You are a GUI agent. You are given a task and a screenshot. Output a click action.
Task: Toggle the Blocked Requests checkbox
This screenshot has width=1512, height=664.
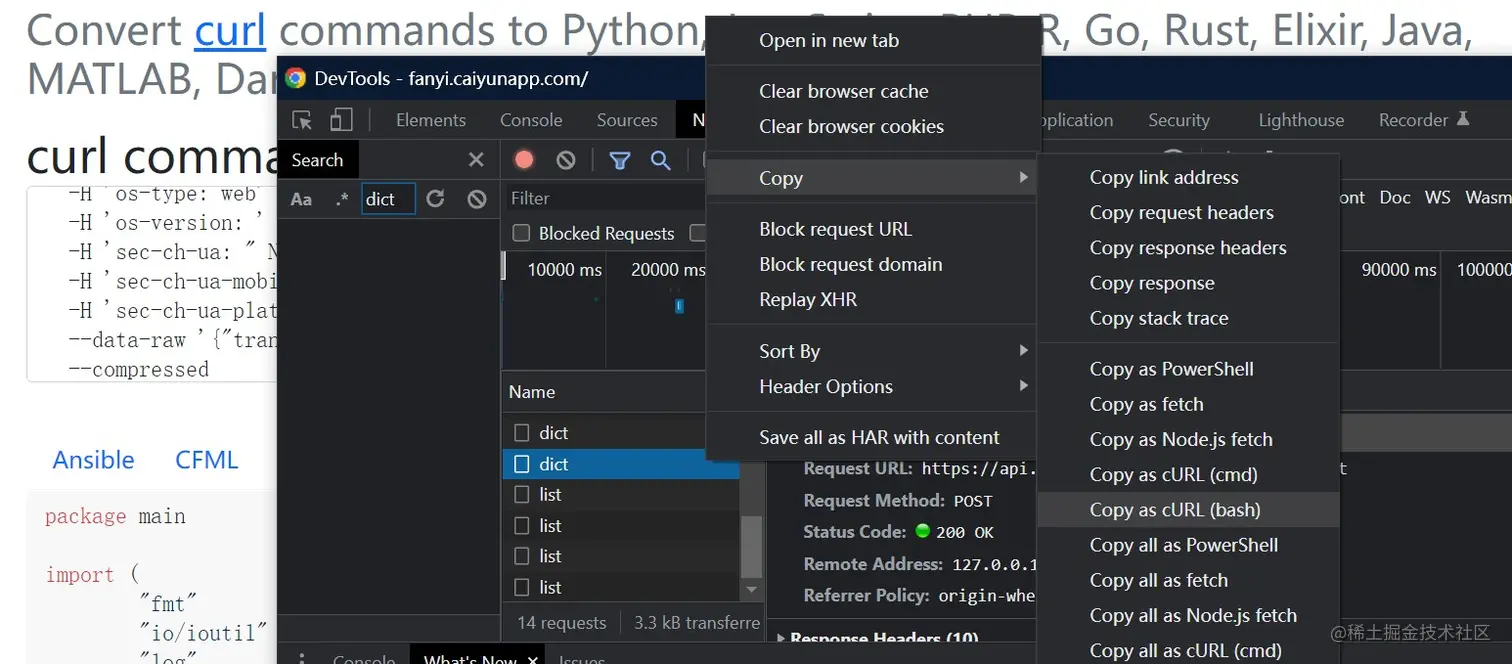521,233
